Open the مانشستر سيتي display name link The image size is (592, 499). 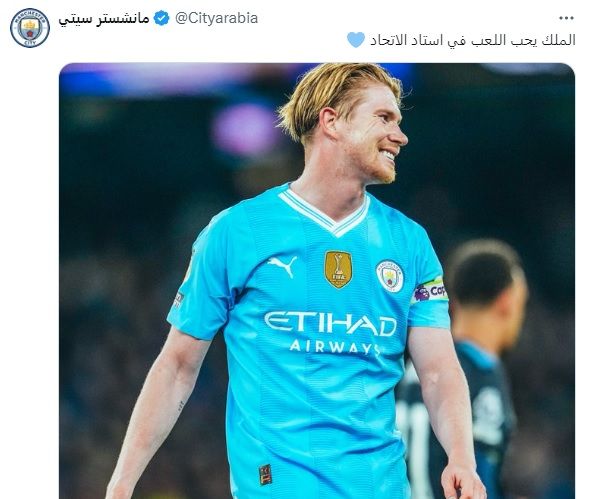click(104, 18)
